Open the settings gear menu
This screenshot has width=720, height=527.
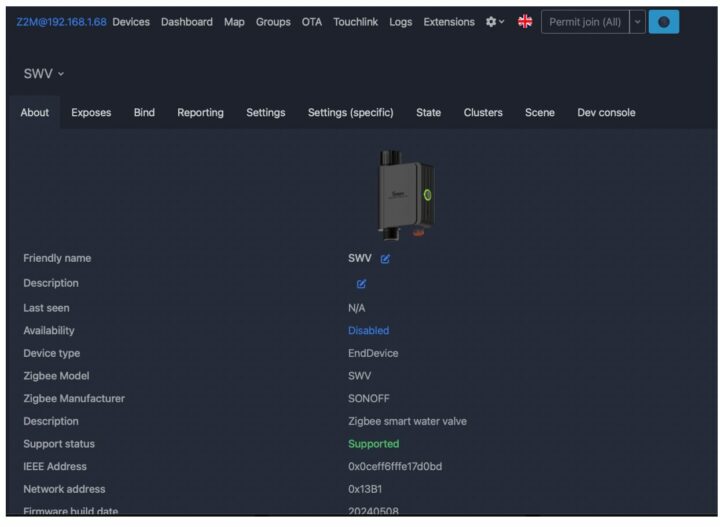[495, 22]
